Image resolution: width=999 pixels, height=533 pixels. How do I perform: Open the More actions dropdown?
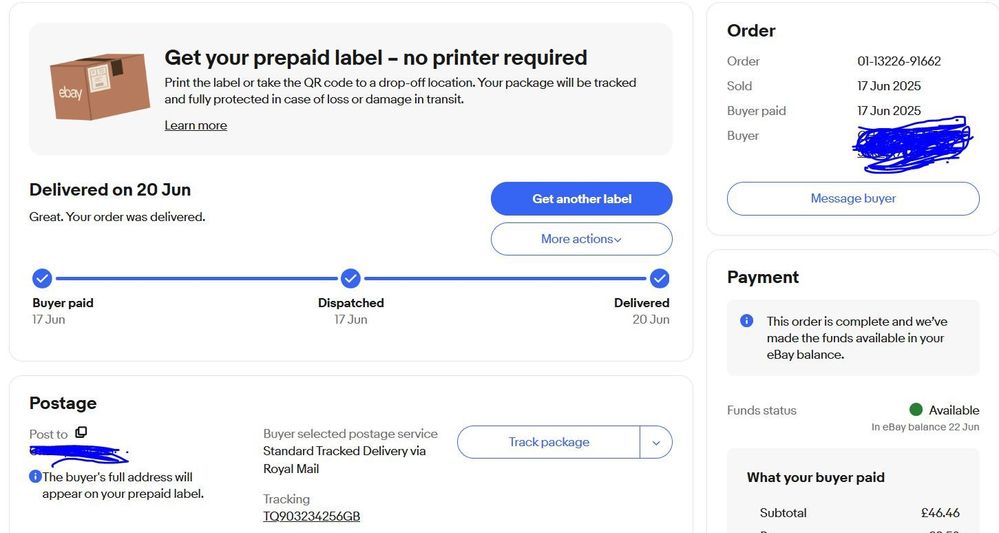581,239
